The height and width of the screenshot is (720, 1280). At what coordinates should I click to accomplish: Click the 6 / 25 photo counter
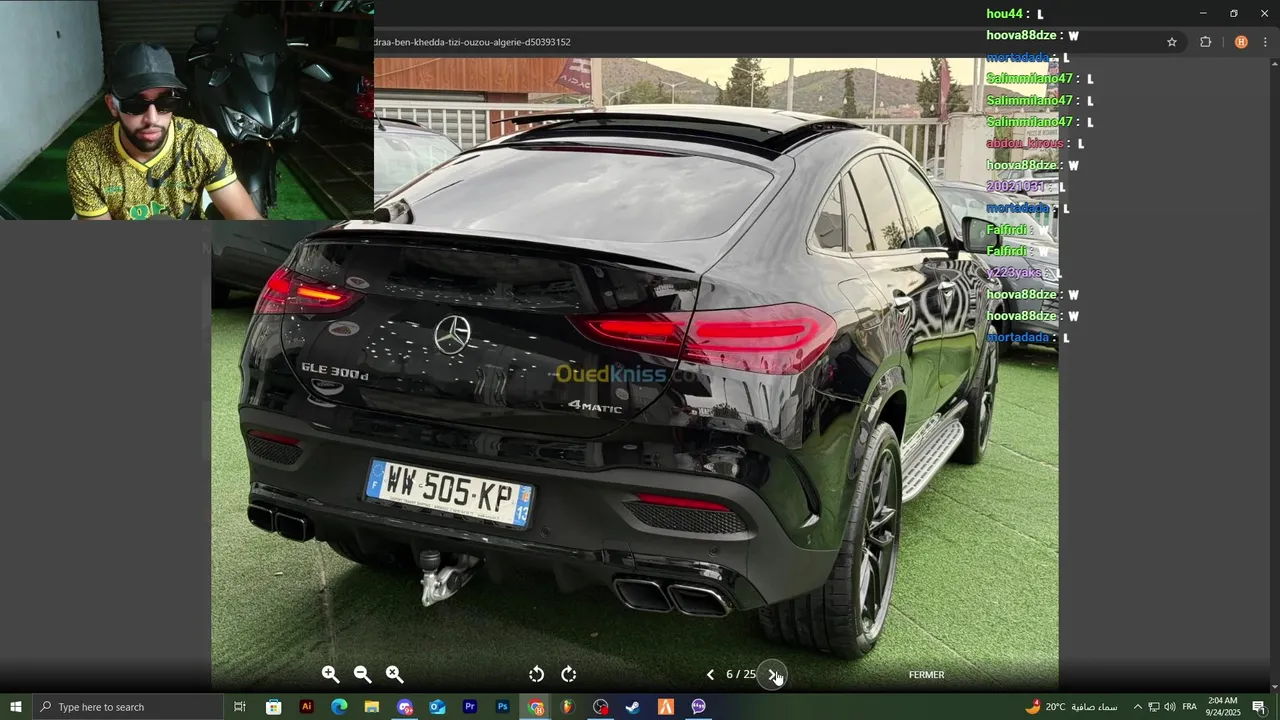pos(741,675)
